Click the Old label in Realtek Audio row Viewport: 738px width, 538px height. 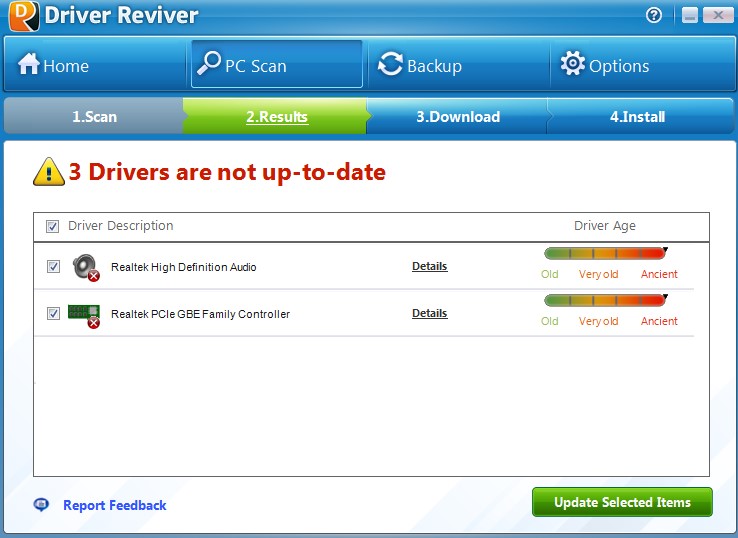tap(549, 274)
